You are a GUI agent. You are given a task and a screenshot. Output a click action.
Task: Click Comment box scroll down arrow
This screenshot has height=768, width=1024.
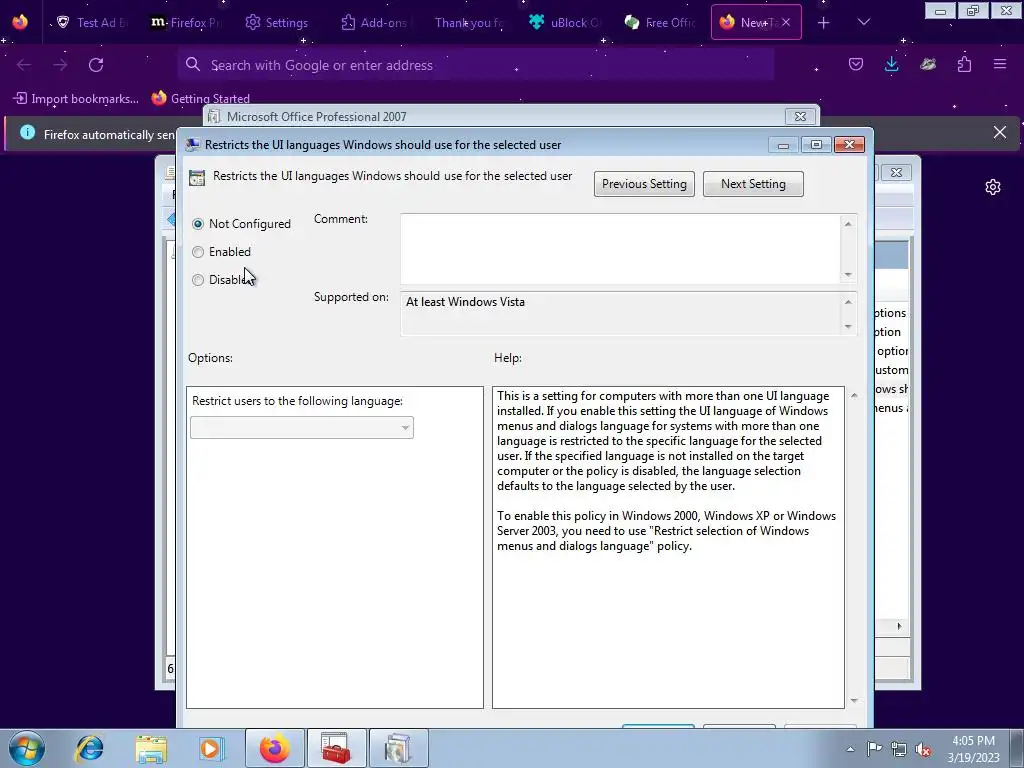848,274
